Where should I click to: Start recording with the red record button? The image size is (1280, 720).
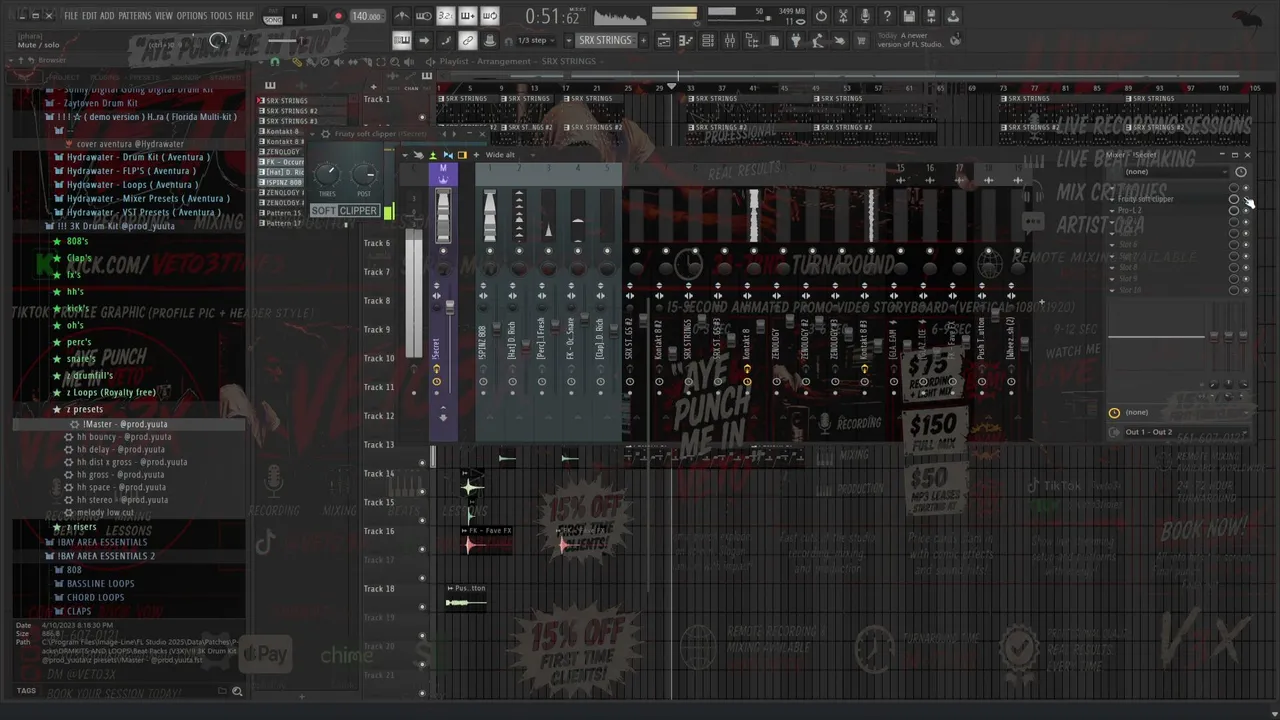coord(338,16)
